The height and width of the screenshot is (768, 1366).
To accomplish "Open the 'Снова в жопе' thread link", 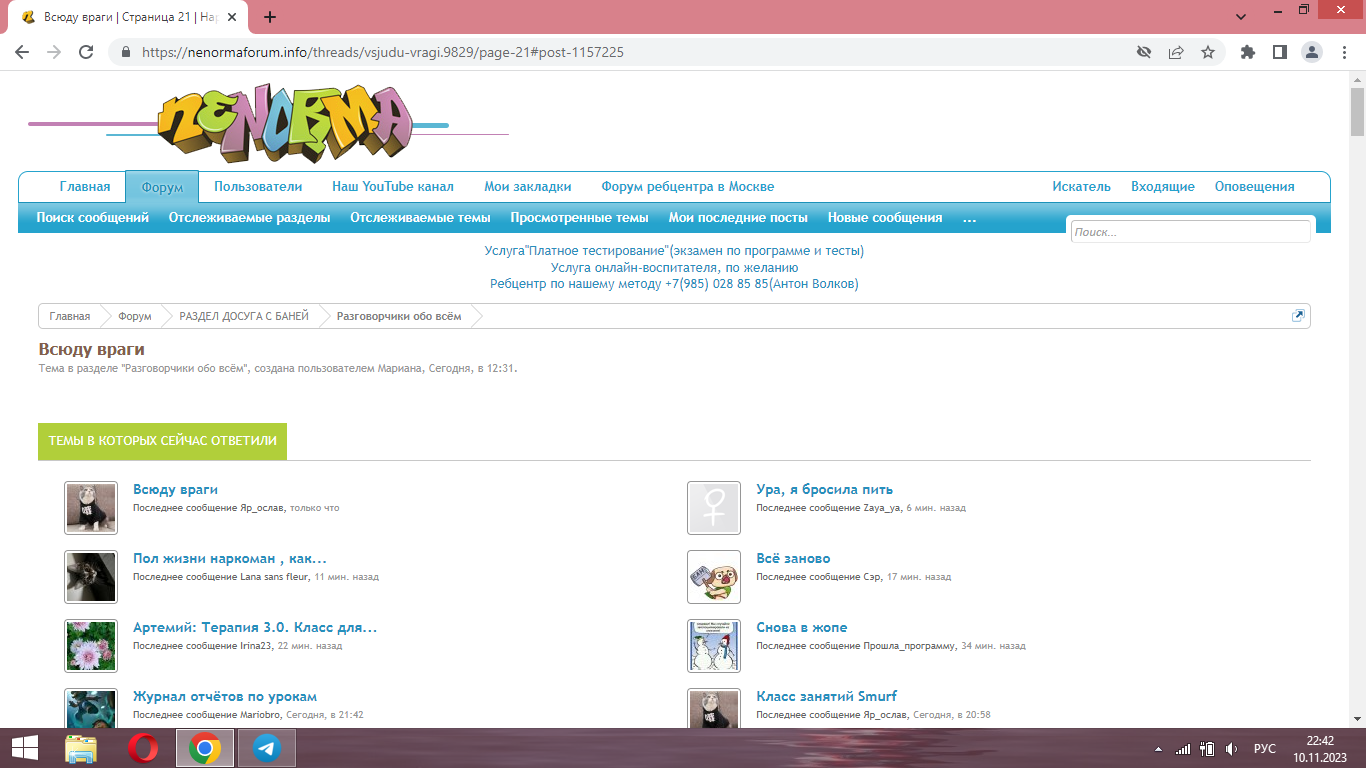I will (x=801, y=628).
